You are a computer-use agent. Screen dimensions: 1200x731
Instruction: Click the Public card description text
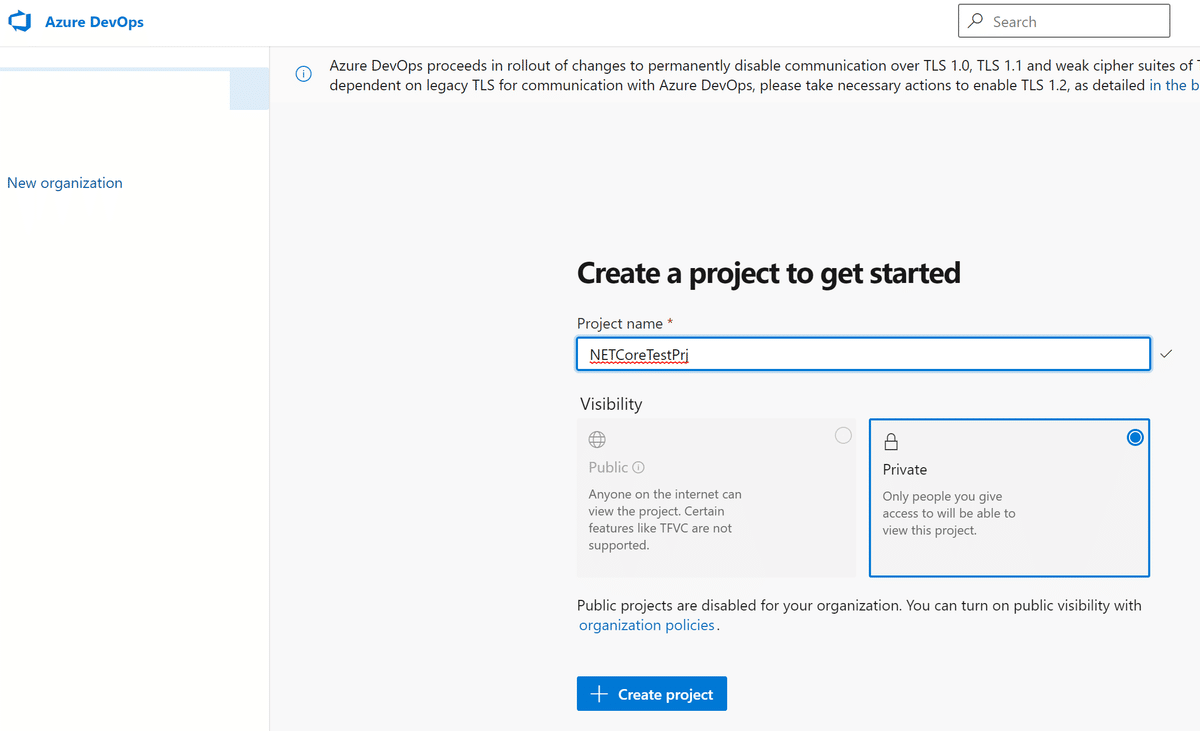[x=665, y=520]
